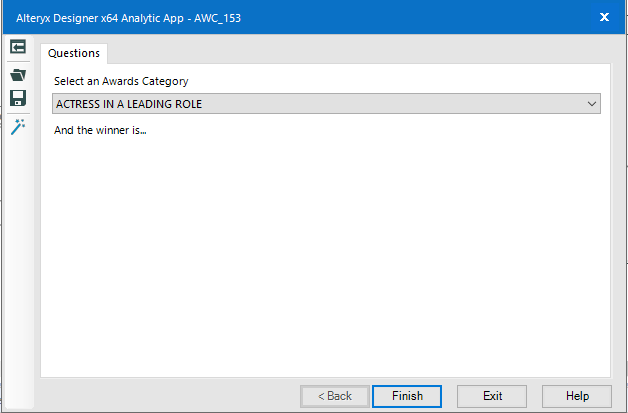Click the 'And the winner is...' text

[x=101, y=131]
